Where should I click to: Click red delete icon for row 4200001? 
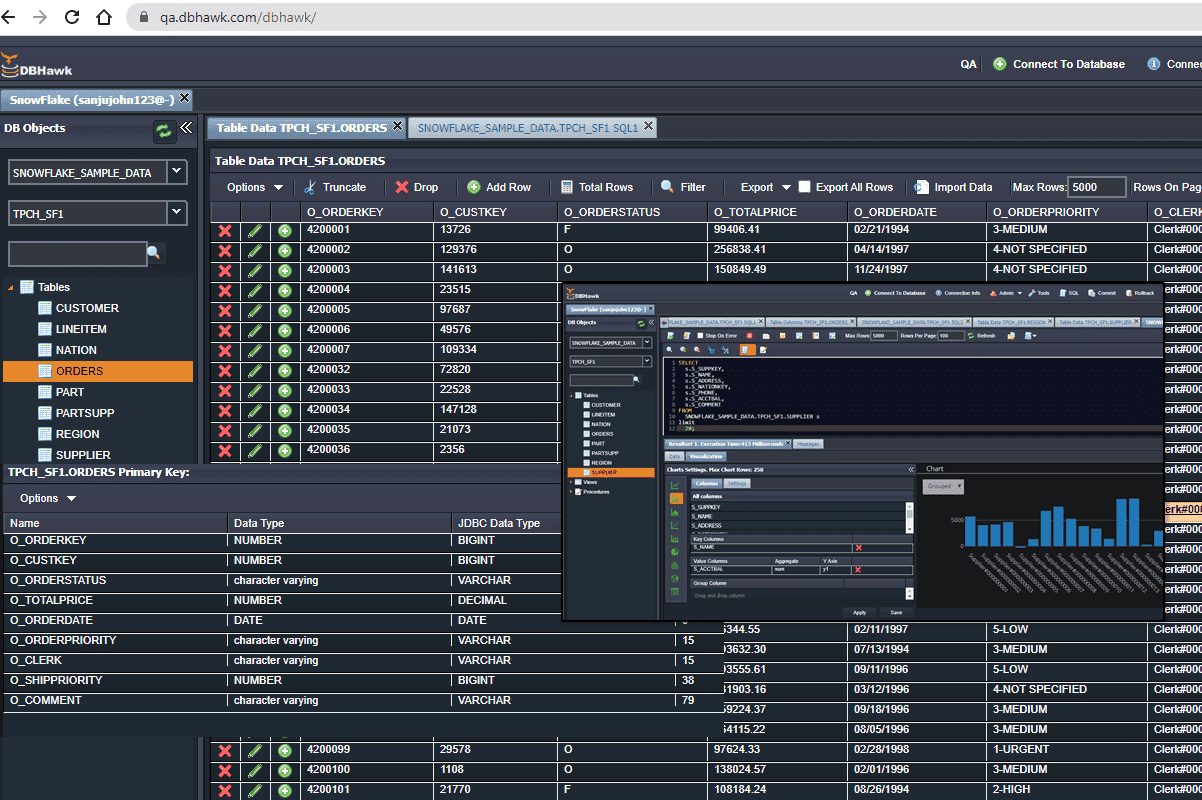(225, 230)
